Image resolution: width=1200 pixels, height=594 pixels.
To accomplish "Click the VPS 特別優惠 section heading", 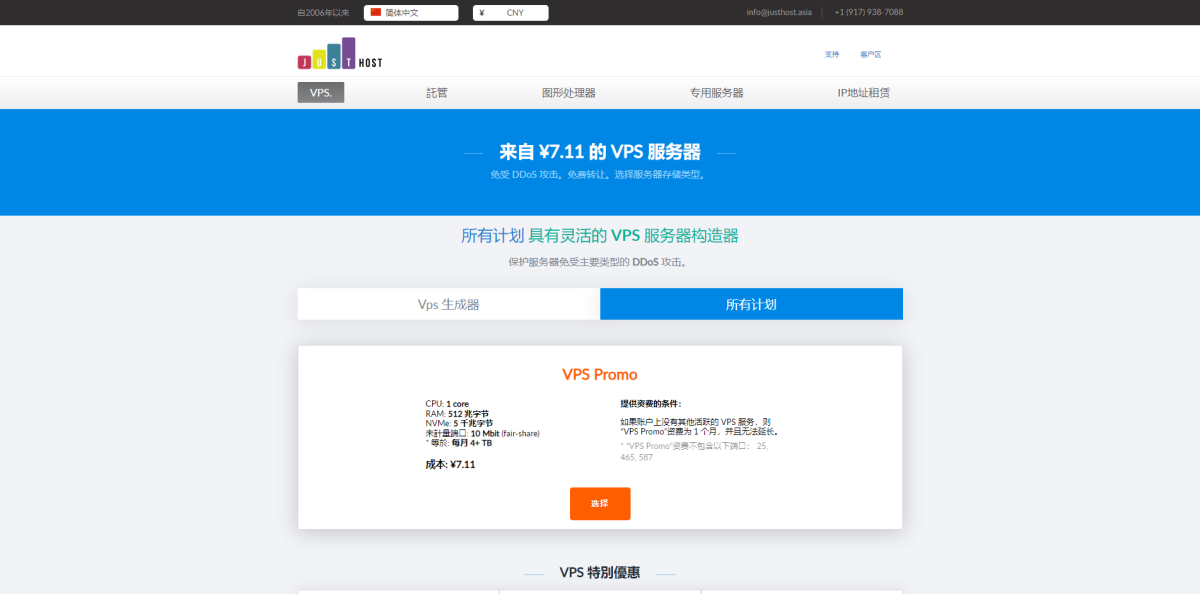I will click(599, 573).
